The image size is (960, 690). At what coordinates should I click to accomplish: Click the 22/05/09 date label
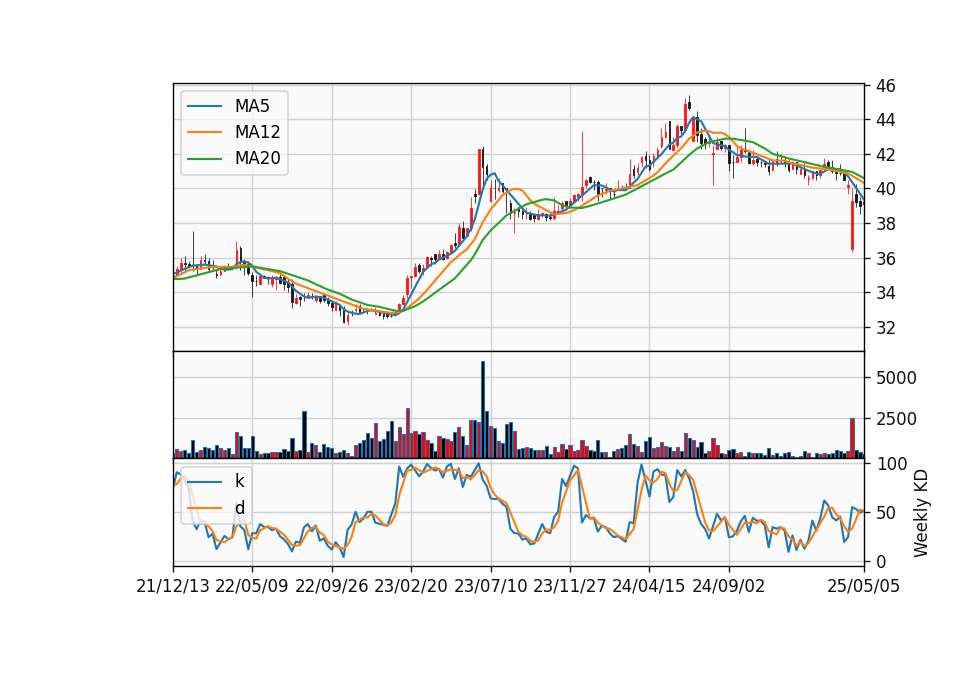252,586
